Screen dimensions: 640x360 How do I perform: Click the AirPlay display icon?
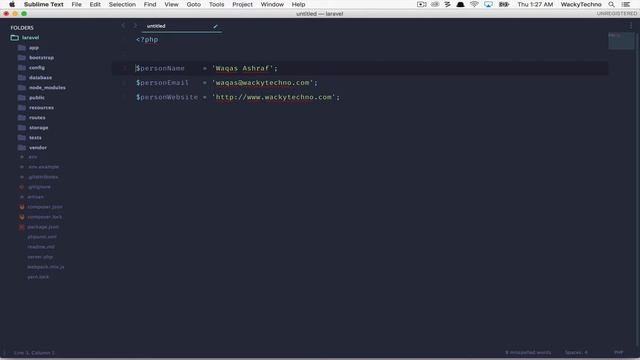[x=488, y=4]
